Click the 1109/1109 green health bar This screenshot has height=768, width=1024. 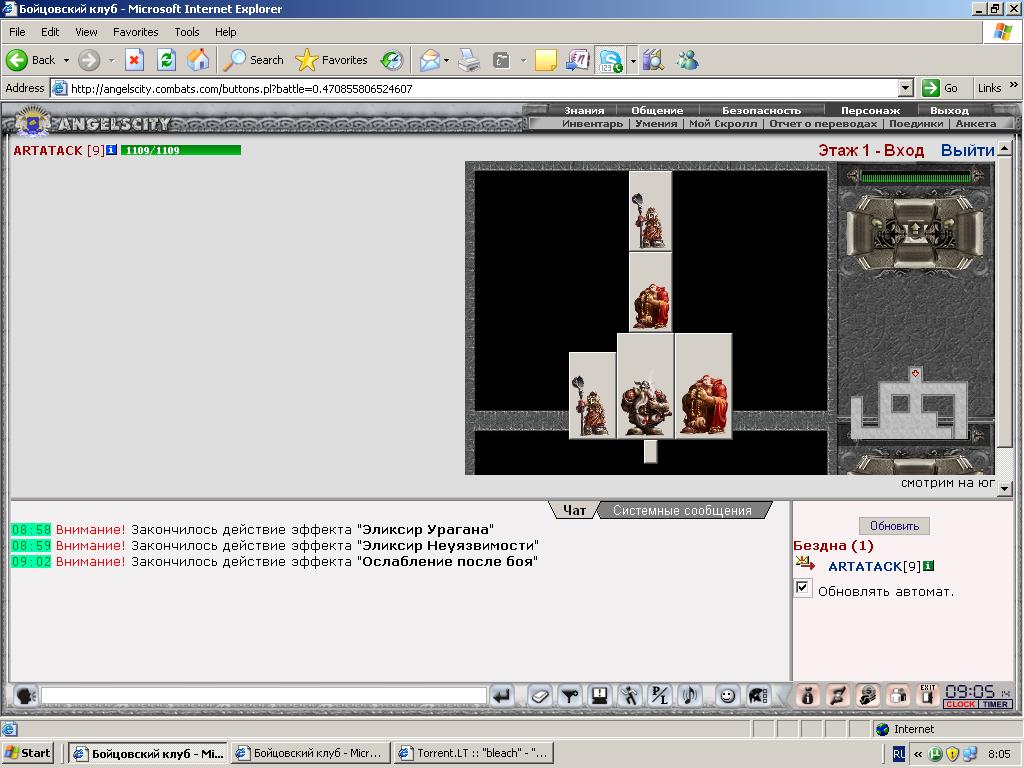tap(181, 150)
